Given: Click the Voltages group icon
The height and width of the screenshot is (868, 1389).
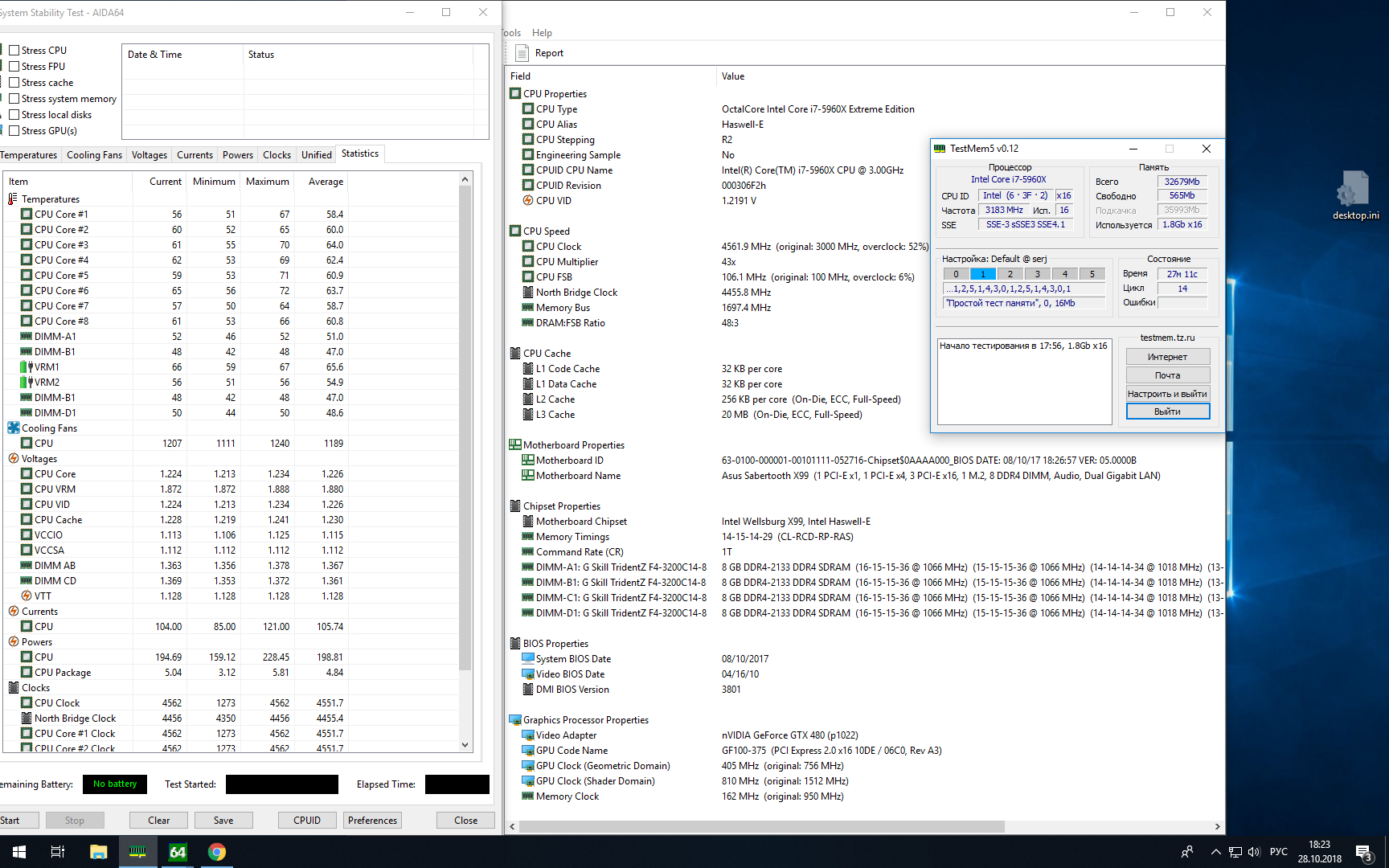Looking at the screenshot, I should (14, 458).
